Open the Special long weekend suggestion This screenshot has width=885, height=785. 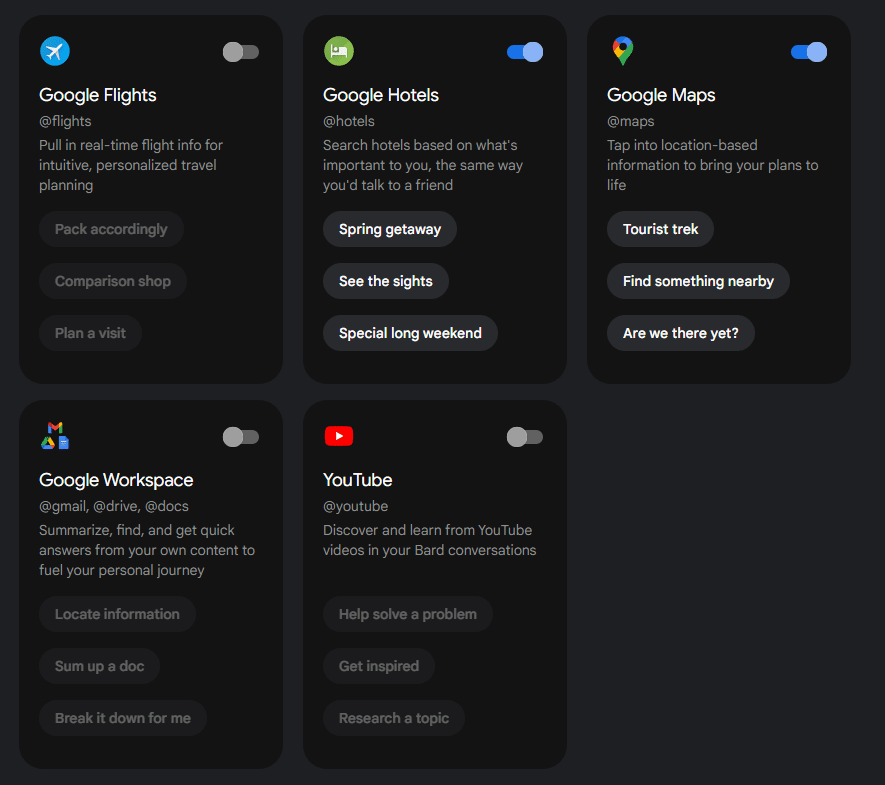pyautogui.click(x=410, y=333)
